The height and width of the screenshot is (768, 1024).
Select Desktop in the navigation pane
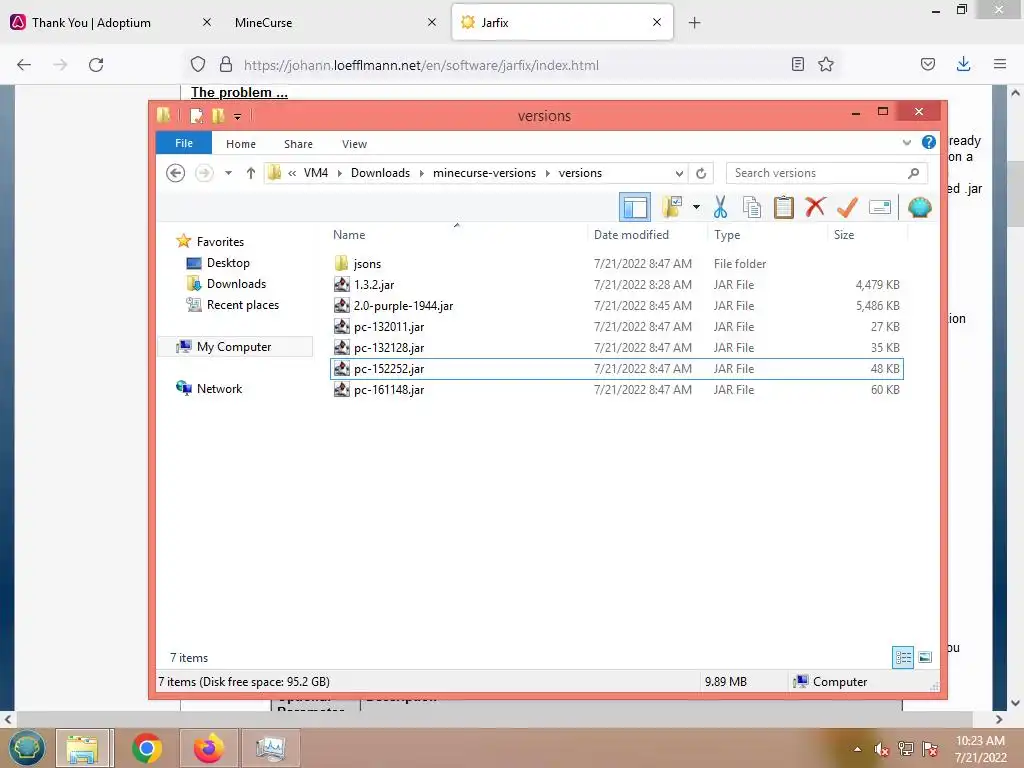pos(228,263)
